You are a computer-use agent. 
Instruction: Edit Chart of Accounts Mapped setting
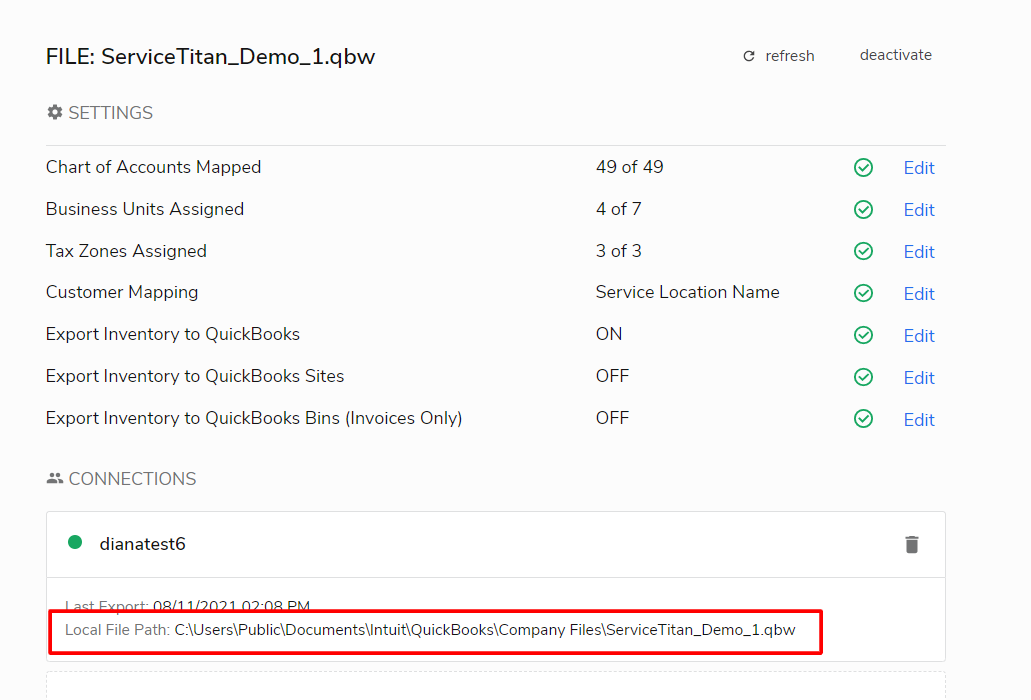919,168
